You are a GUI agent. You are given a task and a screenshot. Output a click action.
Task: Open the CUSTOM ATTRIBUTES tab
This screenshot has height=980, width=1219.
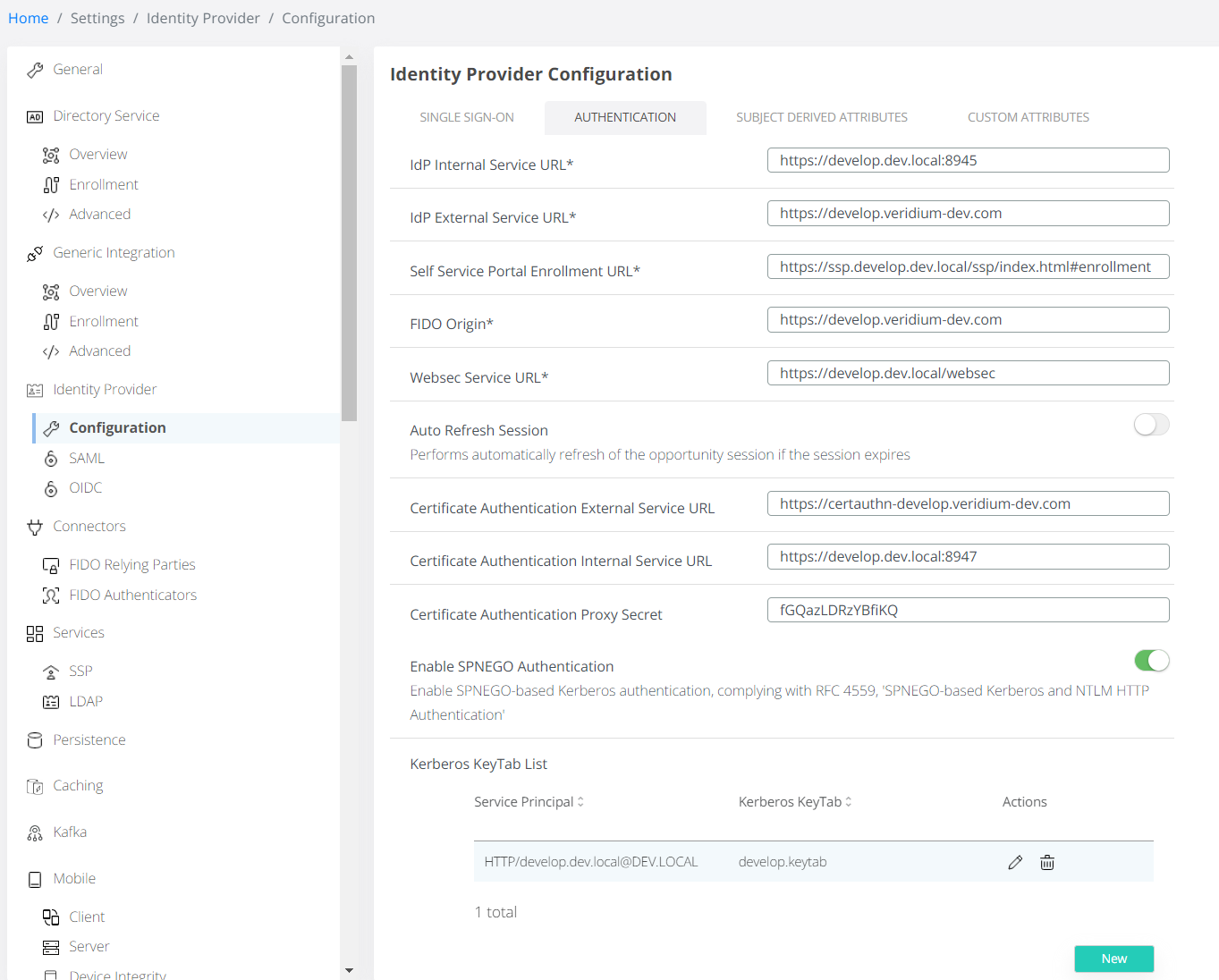pyautogui.click(x=1028, y=117)
